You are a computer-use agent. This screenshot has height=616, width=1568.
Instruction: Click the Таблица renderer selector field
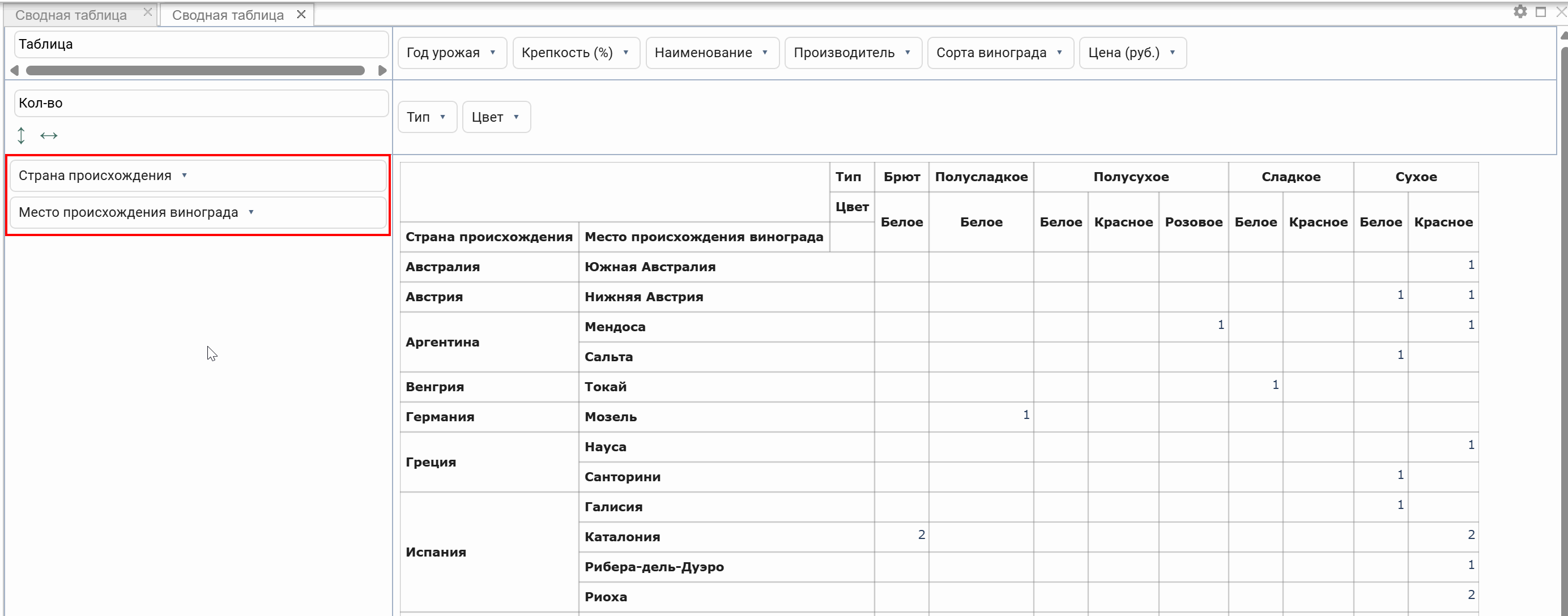point(201,44)
